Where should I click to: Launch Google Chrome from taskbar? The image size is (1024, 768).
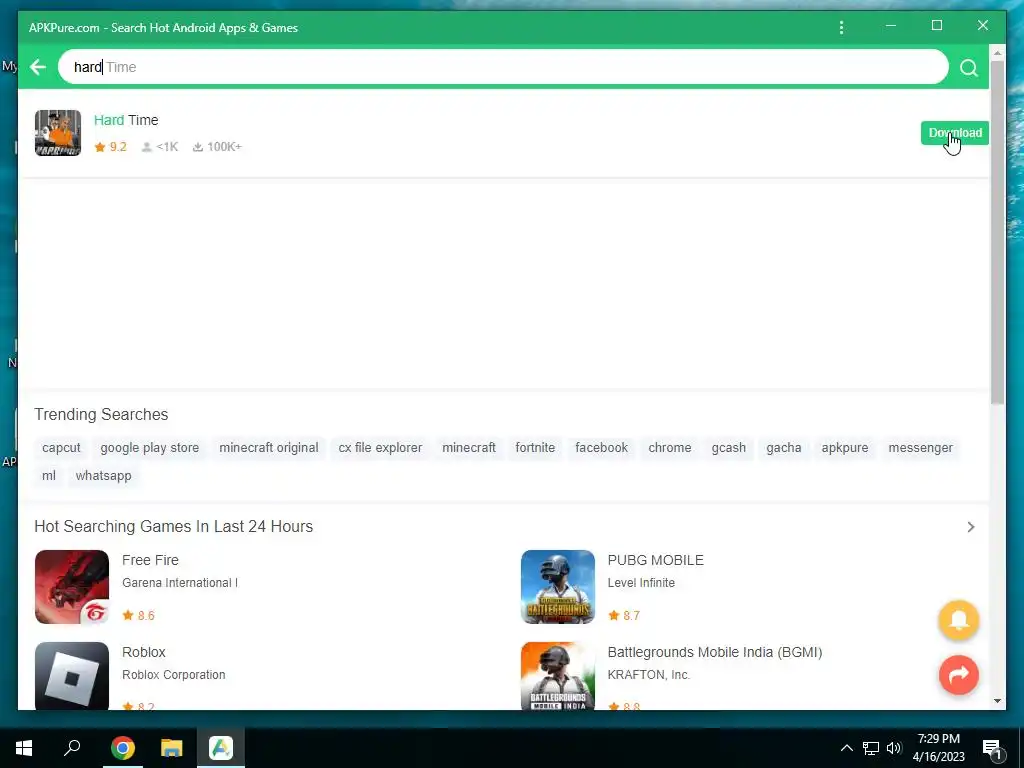[123, 748]
